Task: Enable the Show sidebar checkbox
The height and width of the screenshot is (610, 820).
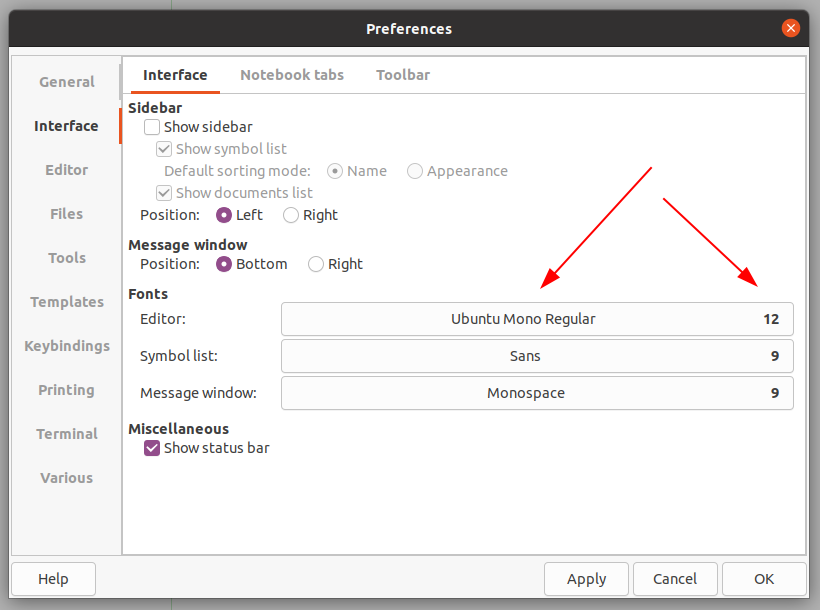Action: click(x=152, y=127)
